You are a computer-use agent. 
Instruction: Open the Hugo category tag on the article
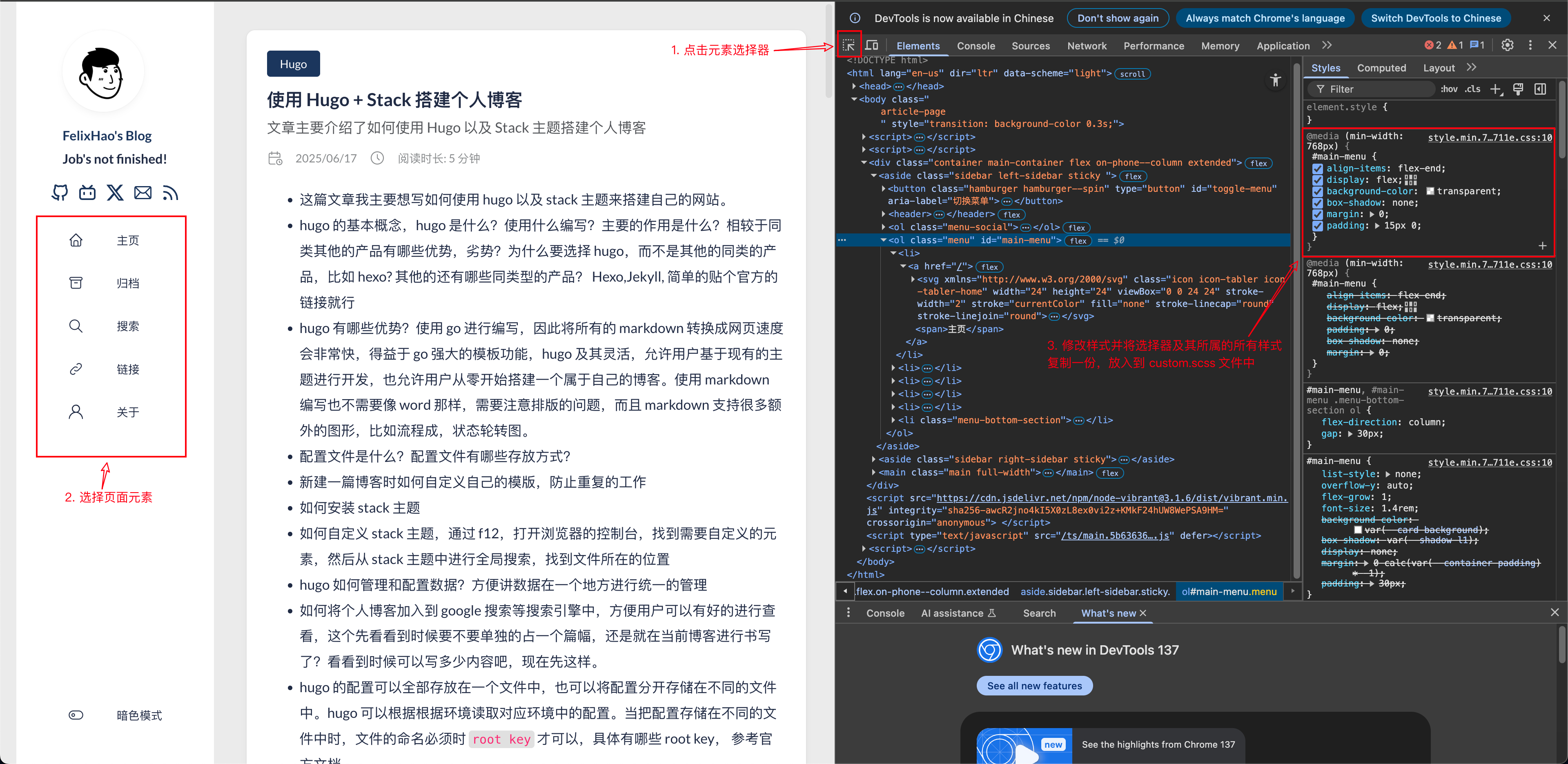(x=293, y=64)
